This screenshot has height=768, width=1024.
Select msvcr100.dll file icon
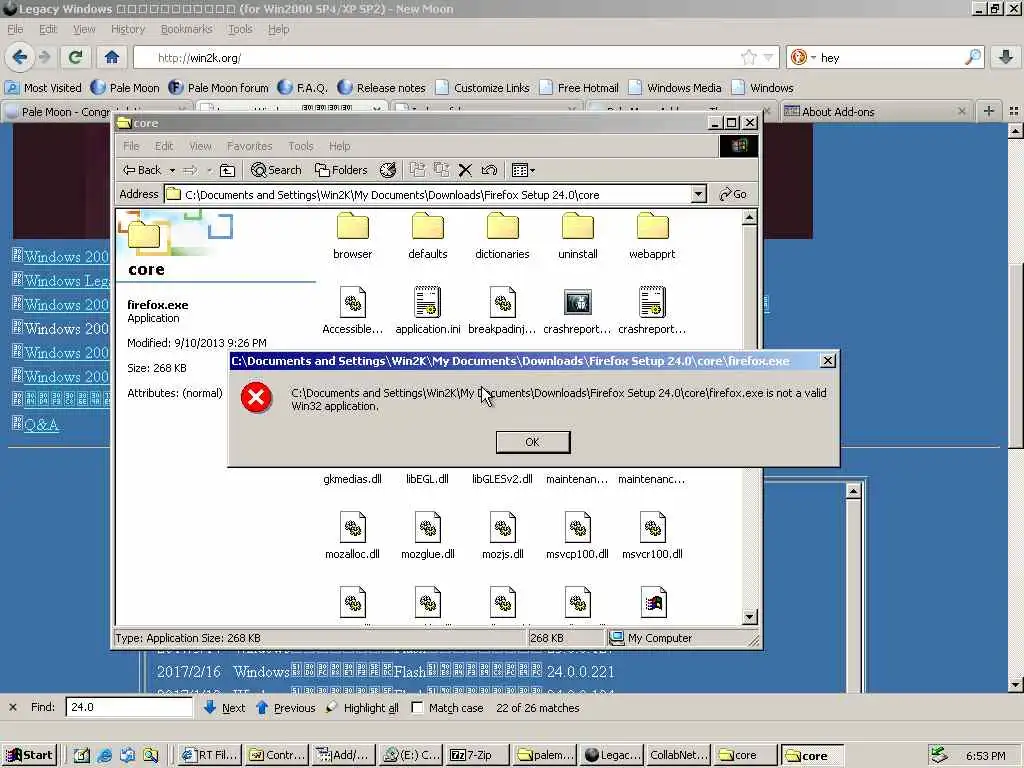coord(652,528)
